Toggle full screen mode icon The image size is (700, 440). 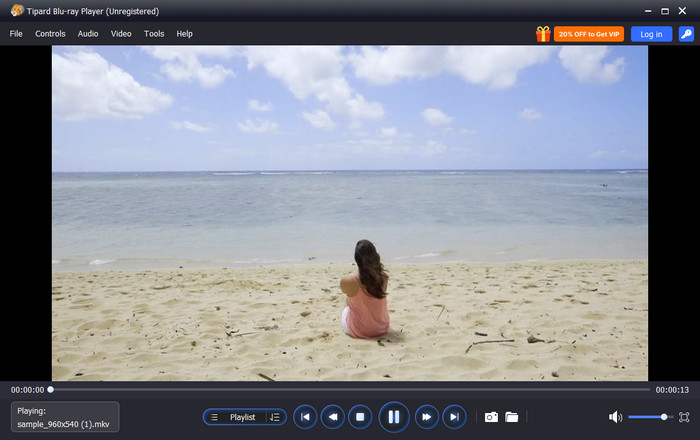point(684,417)
